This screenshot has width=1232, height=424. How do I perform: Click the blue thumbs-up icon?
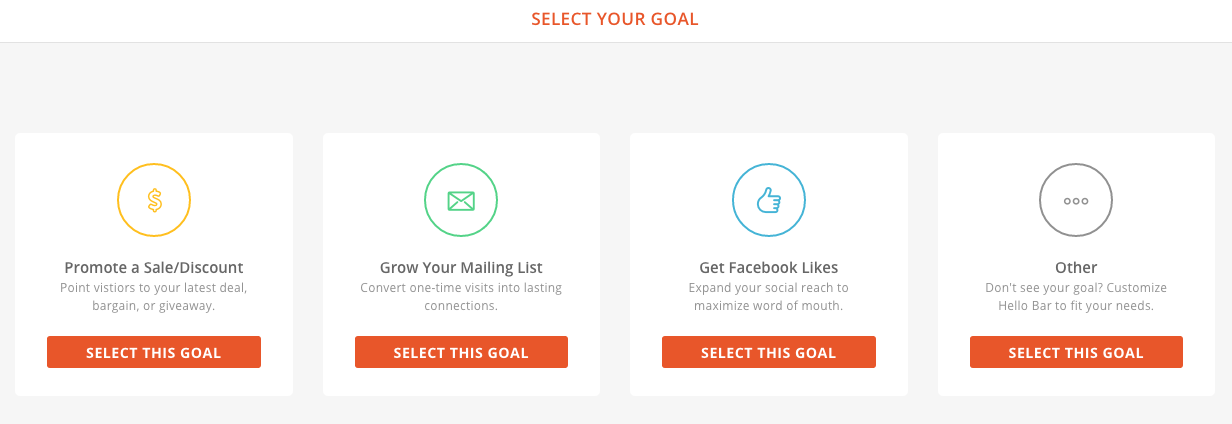769,201
